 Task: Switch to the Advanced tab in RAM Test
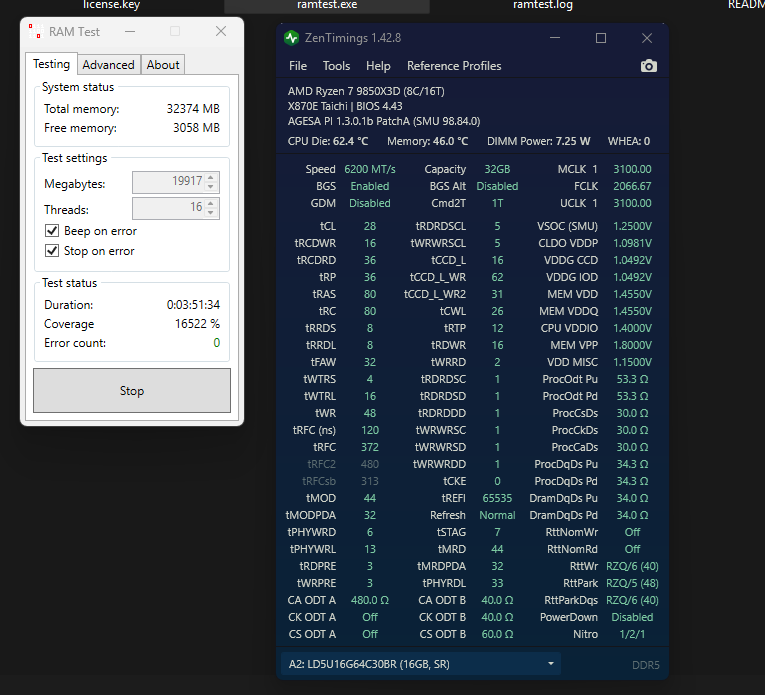pyautogui.click(x=108, y=65)
